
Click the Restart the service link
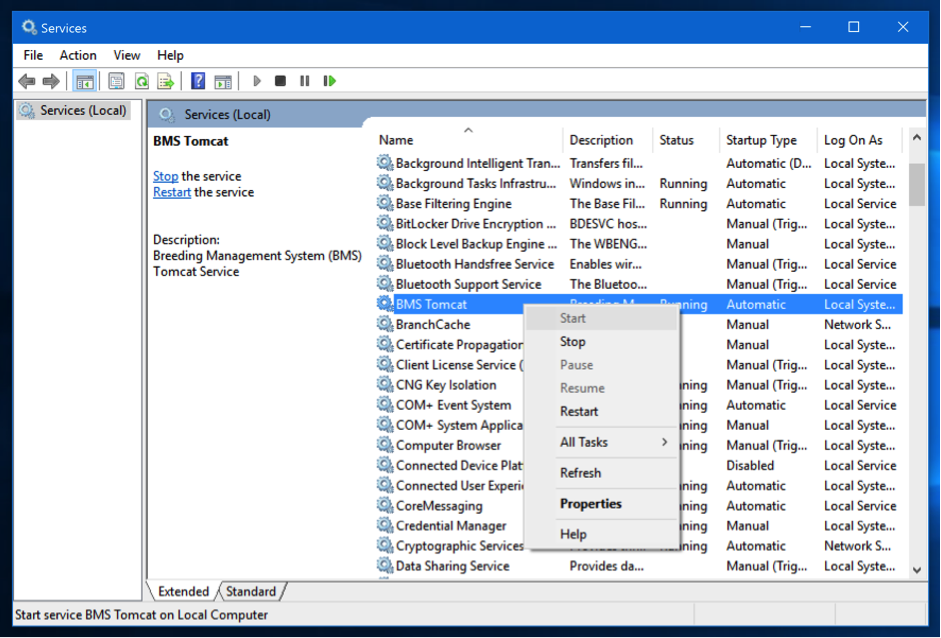click(172, 192)
